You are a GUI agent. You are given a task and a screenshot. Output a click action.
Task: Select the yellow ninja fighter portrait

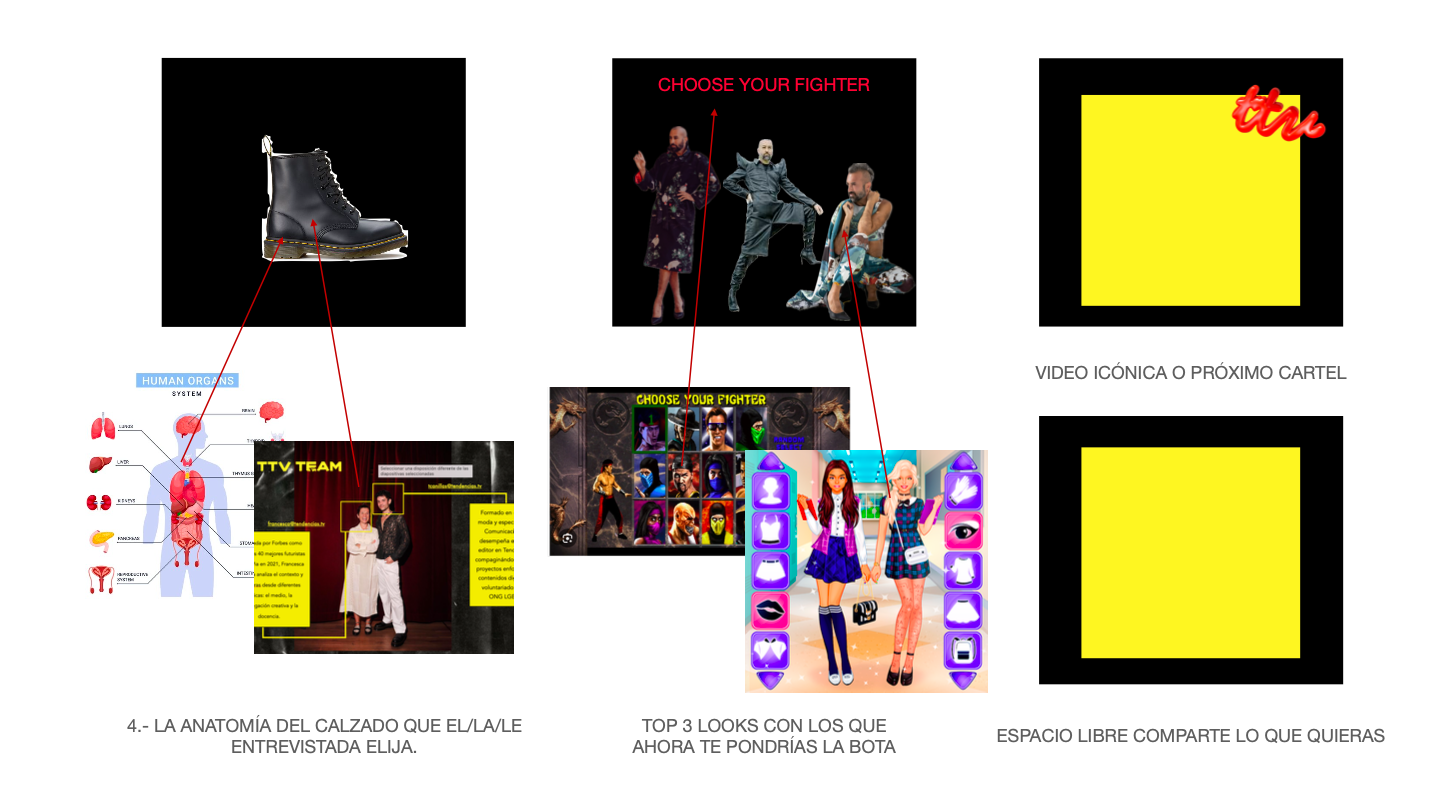(x=717, y=520)
